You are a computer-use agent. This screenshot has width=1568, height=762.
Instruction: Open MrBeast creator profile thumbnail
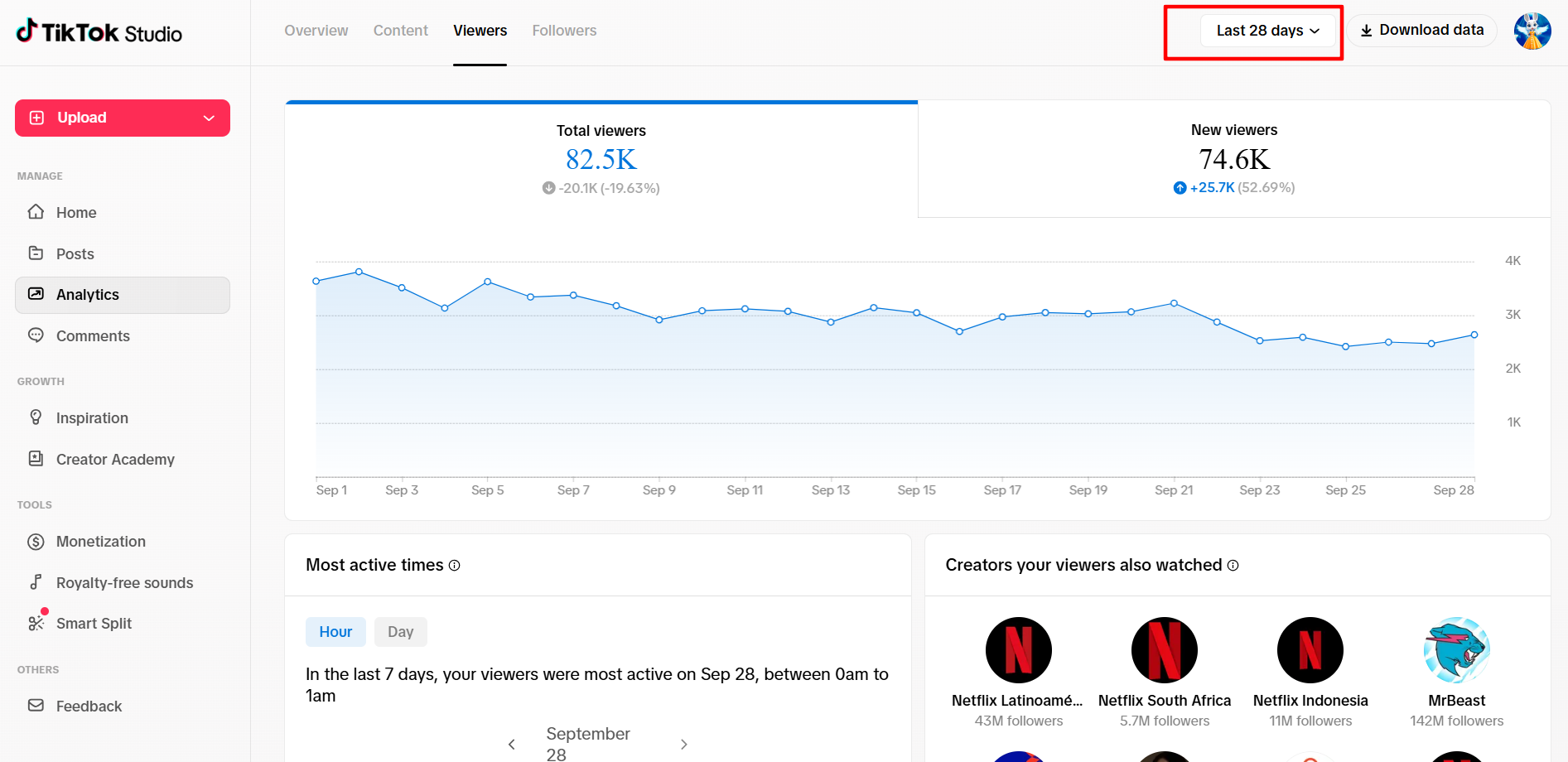(1456, 650)
